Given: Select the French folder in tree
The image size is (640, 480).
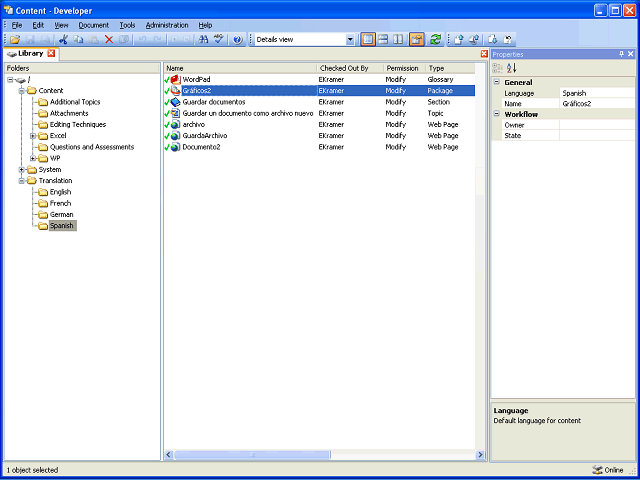Looking at the screenshot, I should coord(60,203).
